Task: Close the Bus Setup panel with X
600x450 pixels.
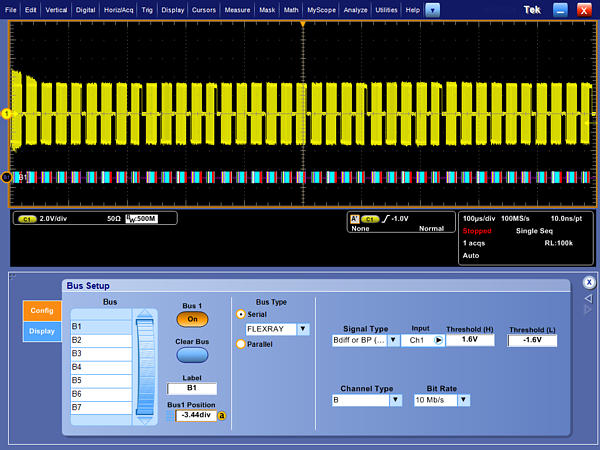Action: (589, 282)
